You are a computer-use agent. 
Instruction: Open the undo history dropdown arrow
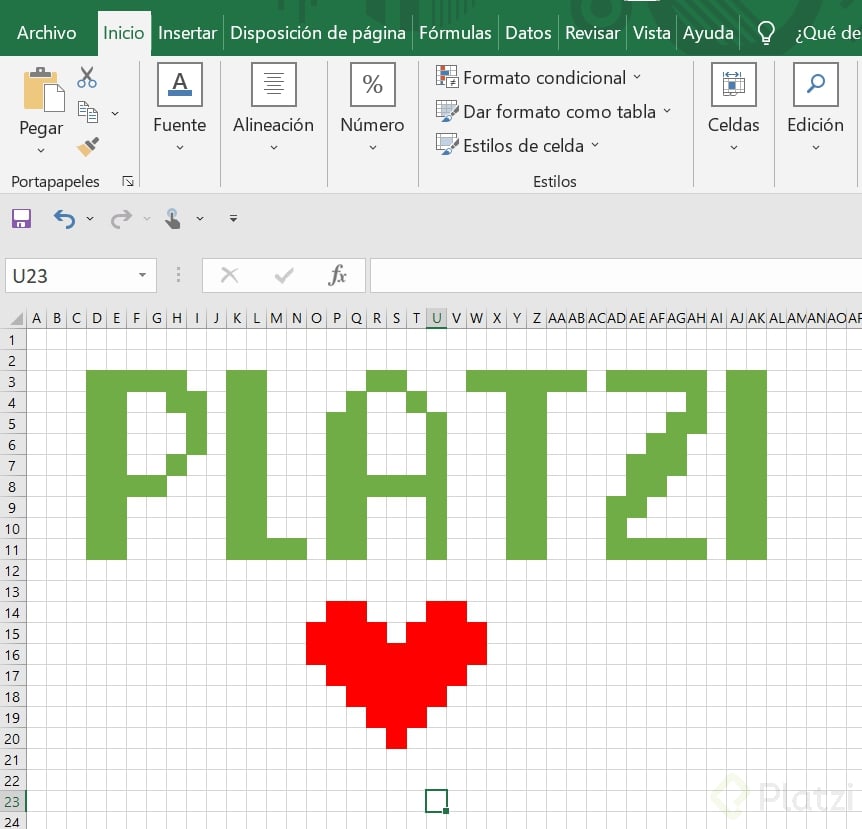pos(90,219)
